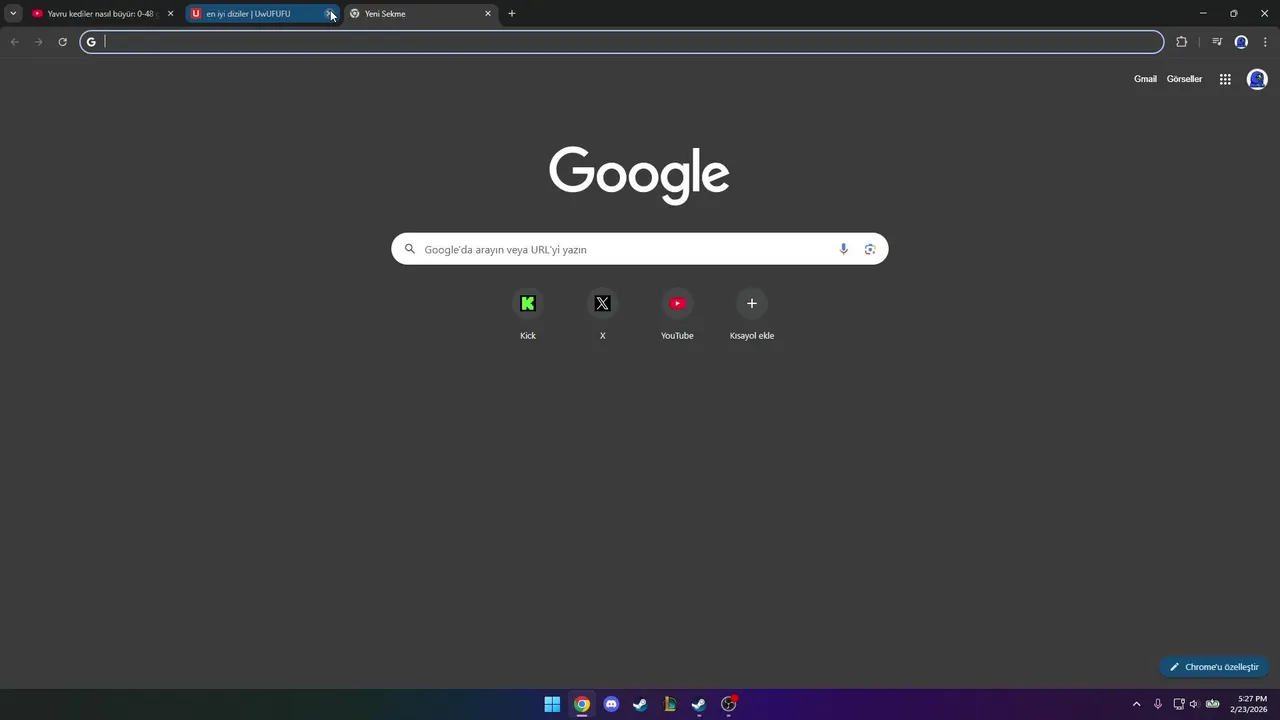Viewport: 1280px width, 720px height.
Task: Open Windows Start menu
Action: tap(552, 704)
